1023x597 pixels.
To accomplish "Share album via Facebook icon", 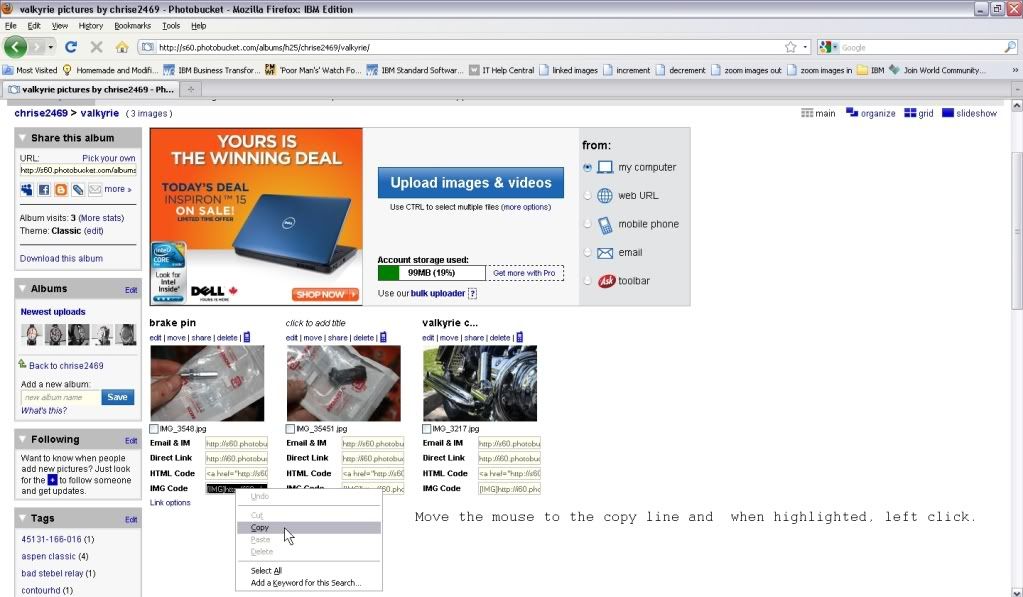I will pos(44,189).
